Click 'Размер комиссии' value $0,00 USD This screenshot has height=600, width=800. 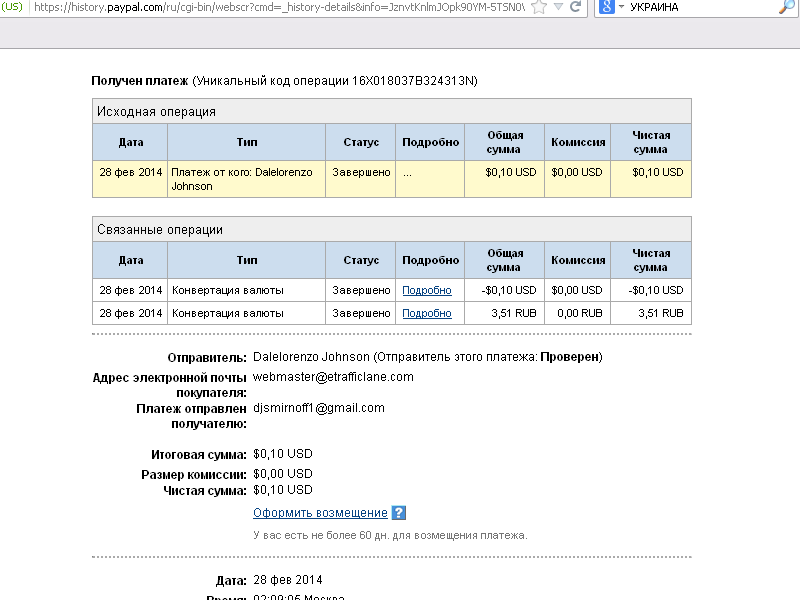pyautogui.click(x=283, y=474)
